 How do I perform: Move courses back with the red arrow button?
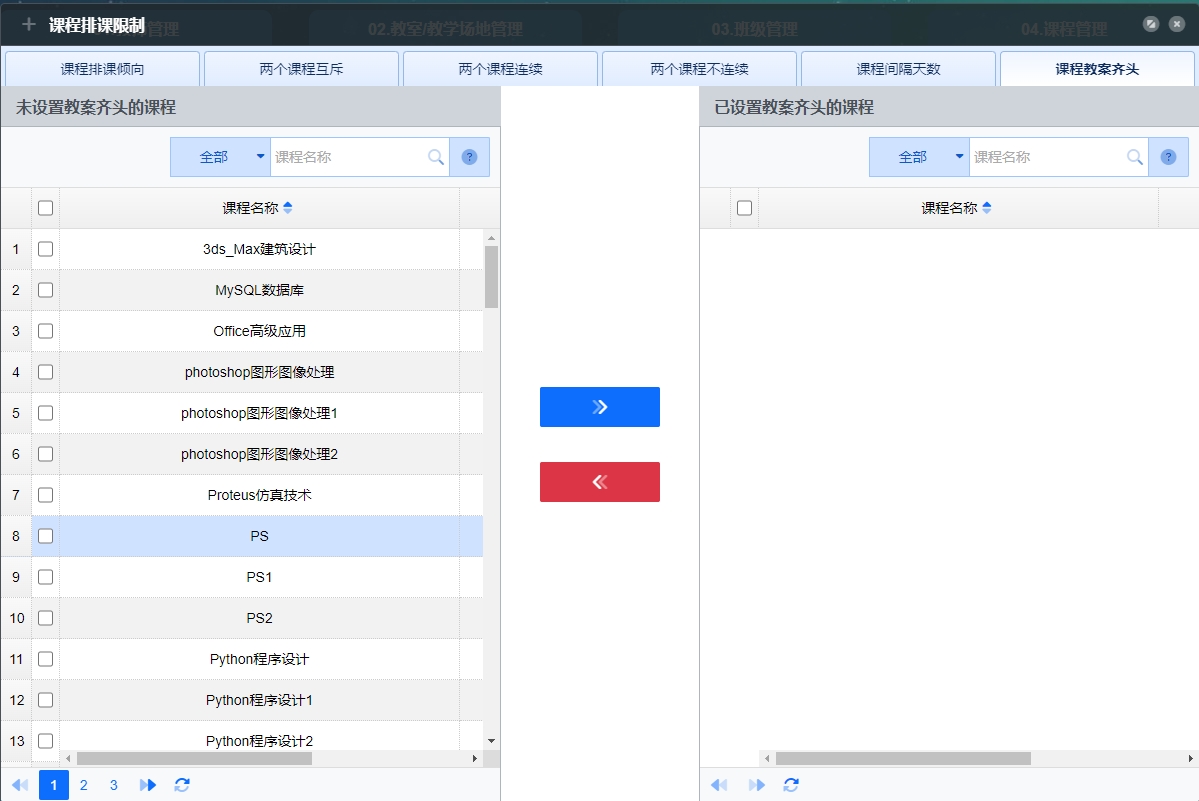600,482
